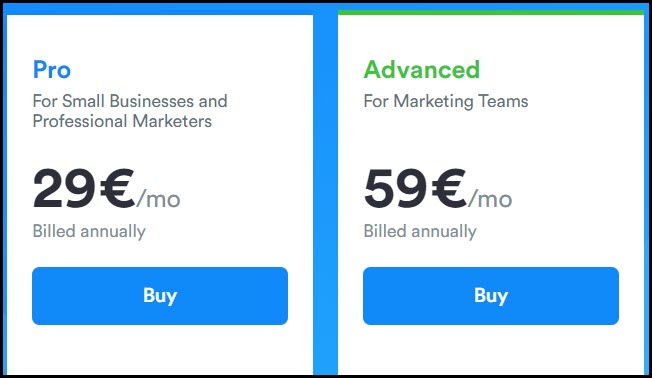Viewport: 652px width, 378px height.
Task: Click empty space below Advanced Buy button
Action: click(x=491, y=350)
